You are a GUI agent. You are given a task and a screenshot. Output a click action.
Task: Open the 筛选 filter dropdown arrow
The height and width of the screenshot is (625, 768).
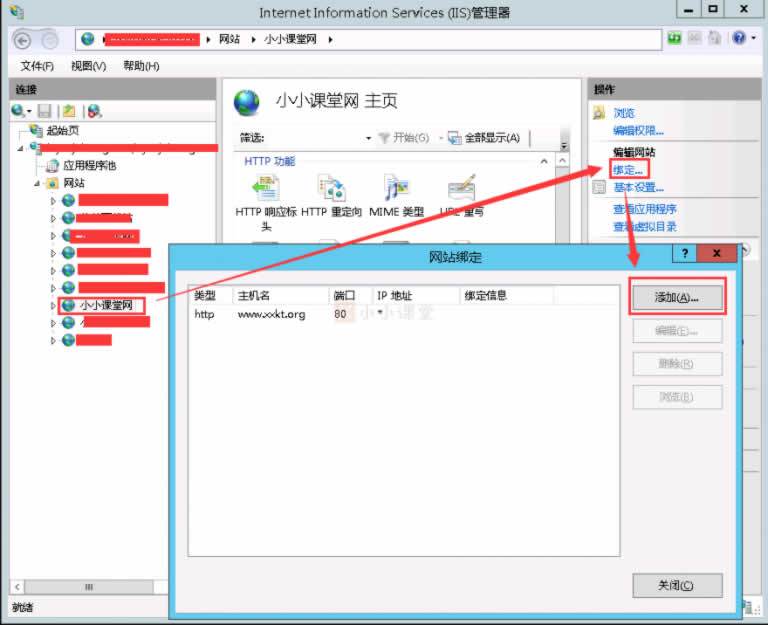pyautogui.click(x=368, y=138)
